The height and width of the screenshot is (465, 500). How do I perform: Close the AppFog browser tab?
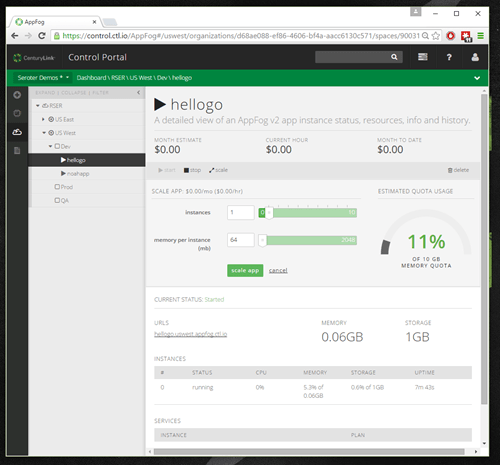(94, 22)
